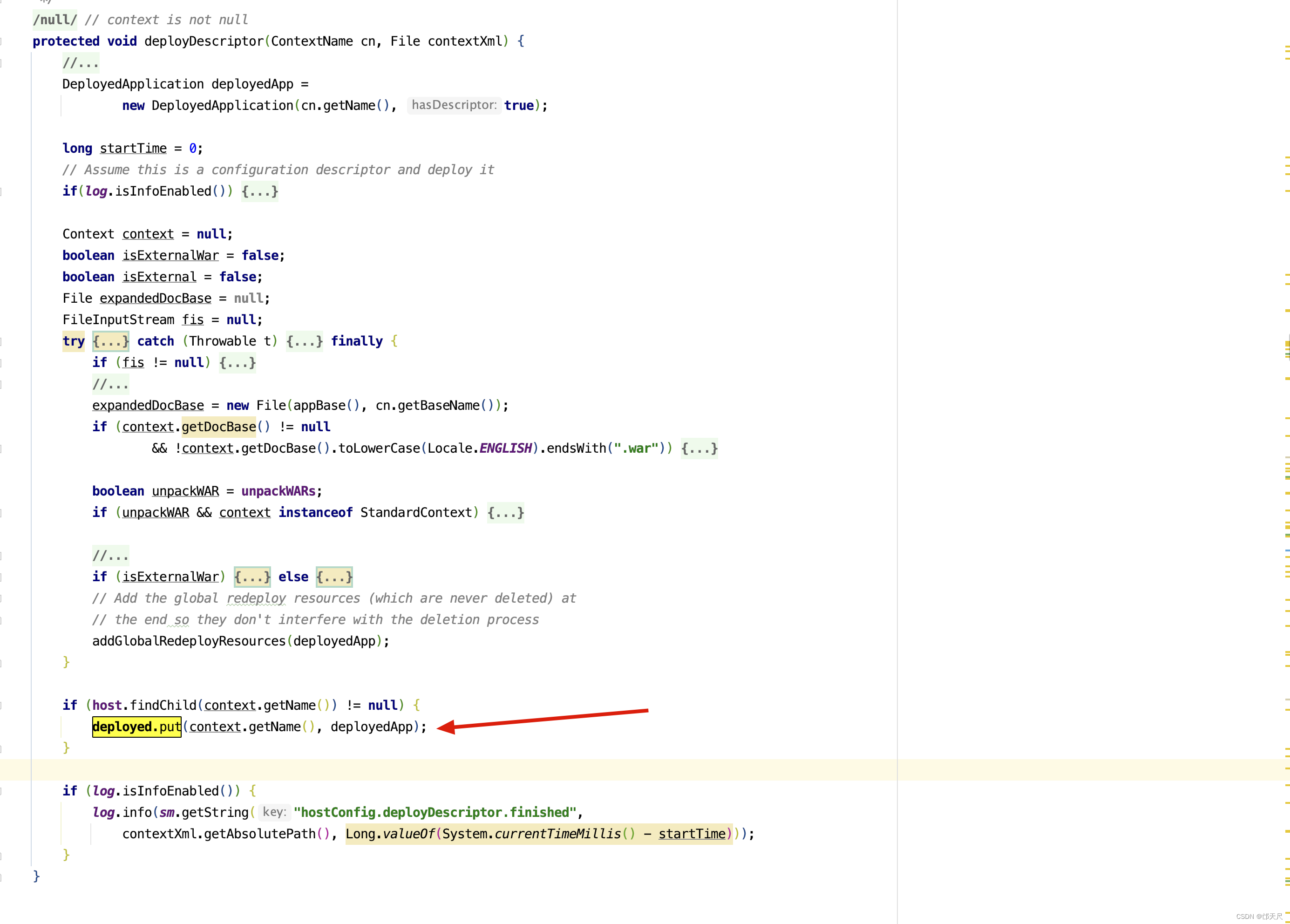Viewport: 1290px width, 924px height.
Task: Click the 'Add the global redeploy resources' comment
Action: (x=334, y=598)
